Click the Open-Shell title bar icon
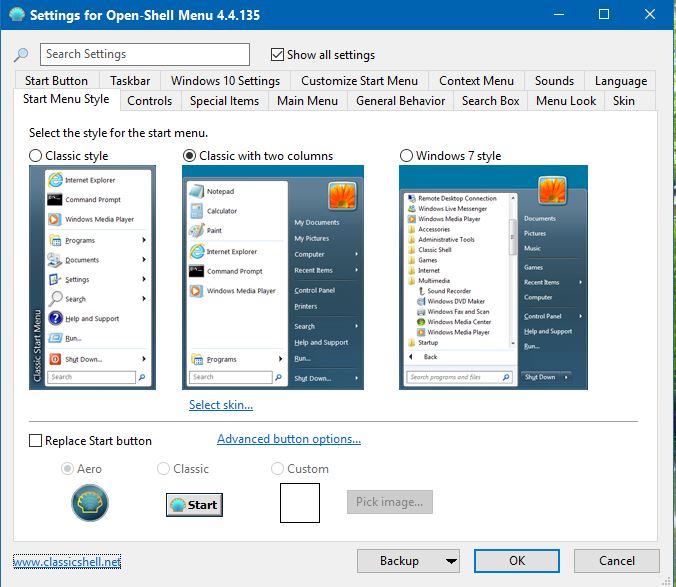Viewport: 676px width, 587px height. coord(15,15)
